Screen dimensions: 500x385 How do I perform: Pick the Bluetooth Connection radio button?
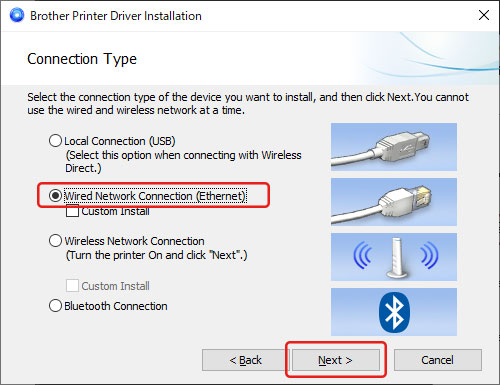[x=55, y=306]
